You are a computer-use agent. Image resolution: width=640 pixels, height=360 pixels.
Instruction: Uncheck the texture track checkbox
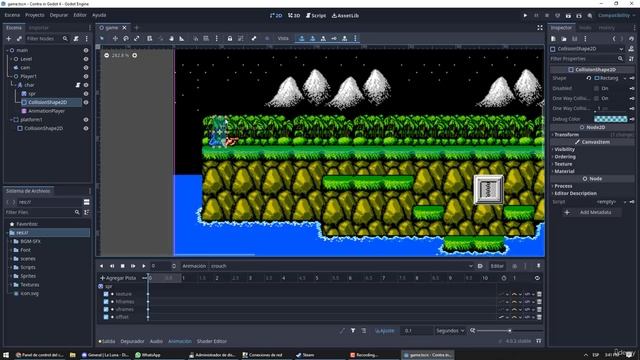106,294
